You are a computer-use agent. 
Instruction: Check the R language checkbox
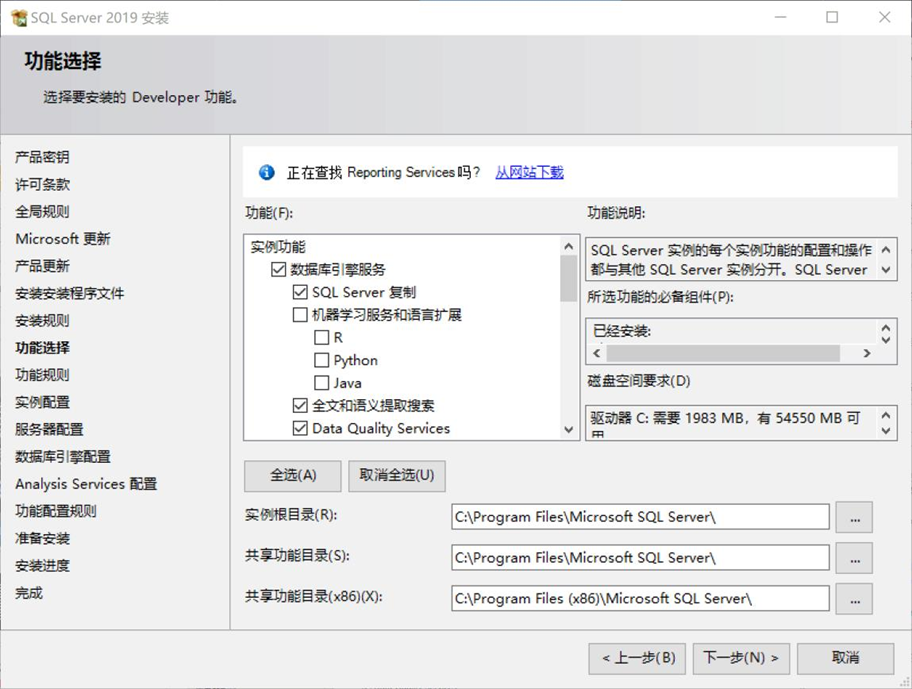coord(322,337)
